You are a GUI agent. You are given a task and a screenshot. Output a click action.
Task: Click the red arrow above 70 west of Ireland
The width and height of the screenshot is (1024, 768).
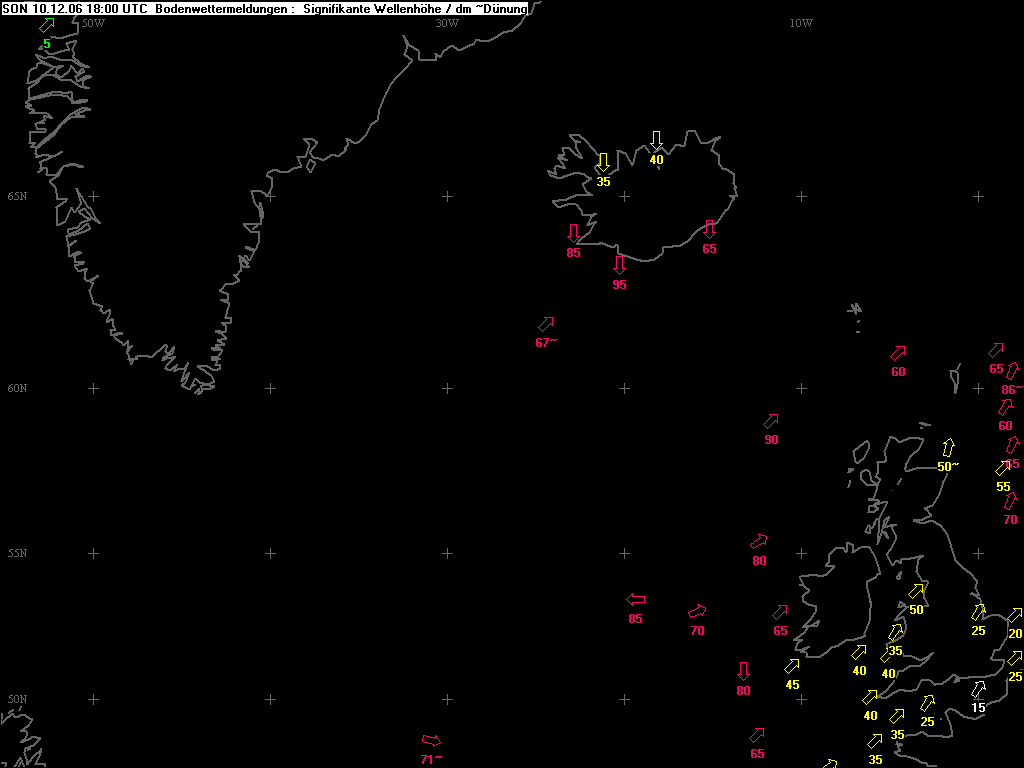(697, 612)
